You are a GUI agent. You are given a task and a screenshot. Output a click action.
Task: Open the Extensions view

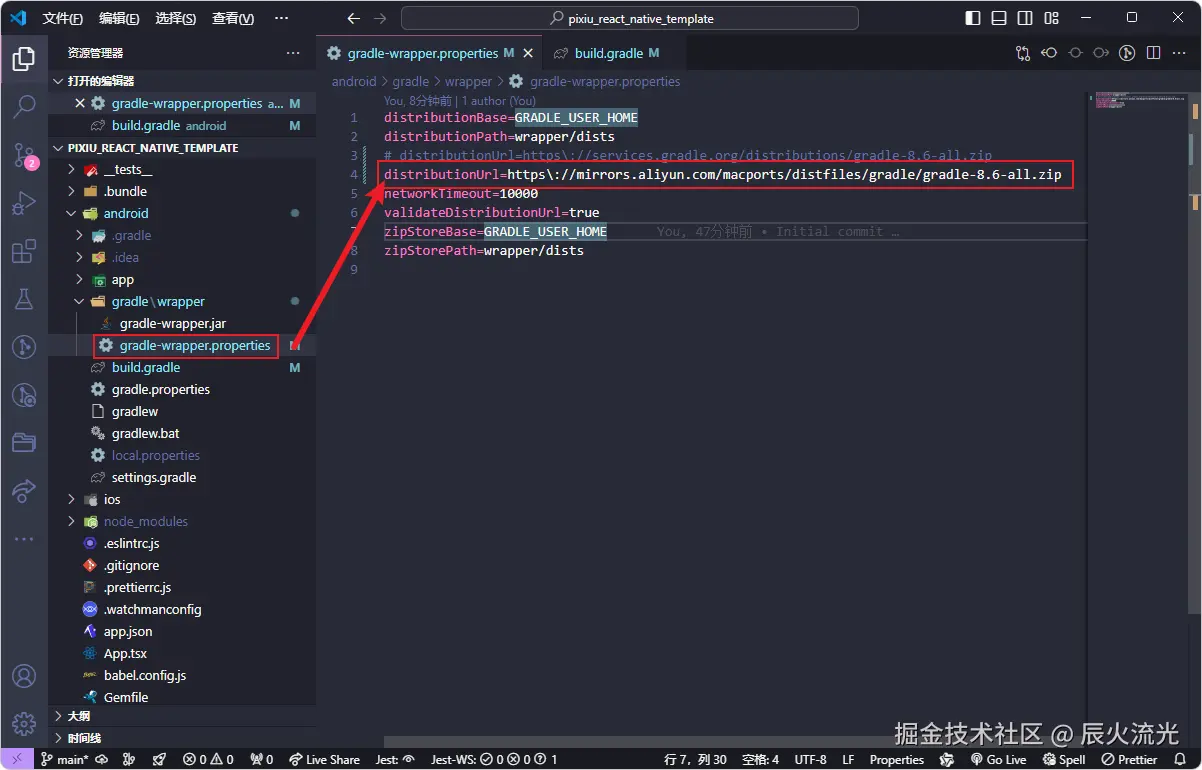tap(24, 251)
